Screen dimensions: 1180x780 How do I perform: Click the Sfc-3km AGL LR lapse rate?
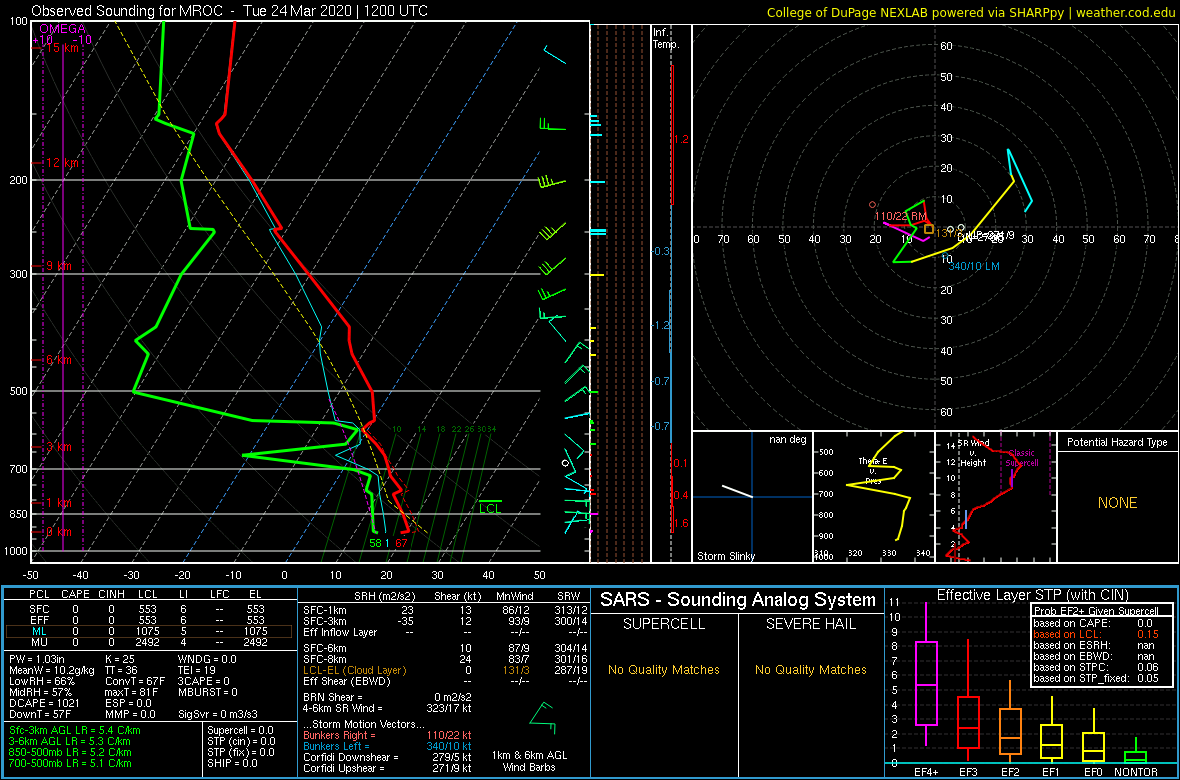pyautogui.click(x=75, y=731)
